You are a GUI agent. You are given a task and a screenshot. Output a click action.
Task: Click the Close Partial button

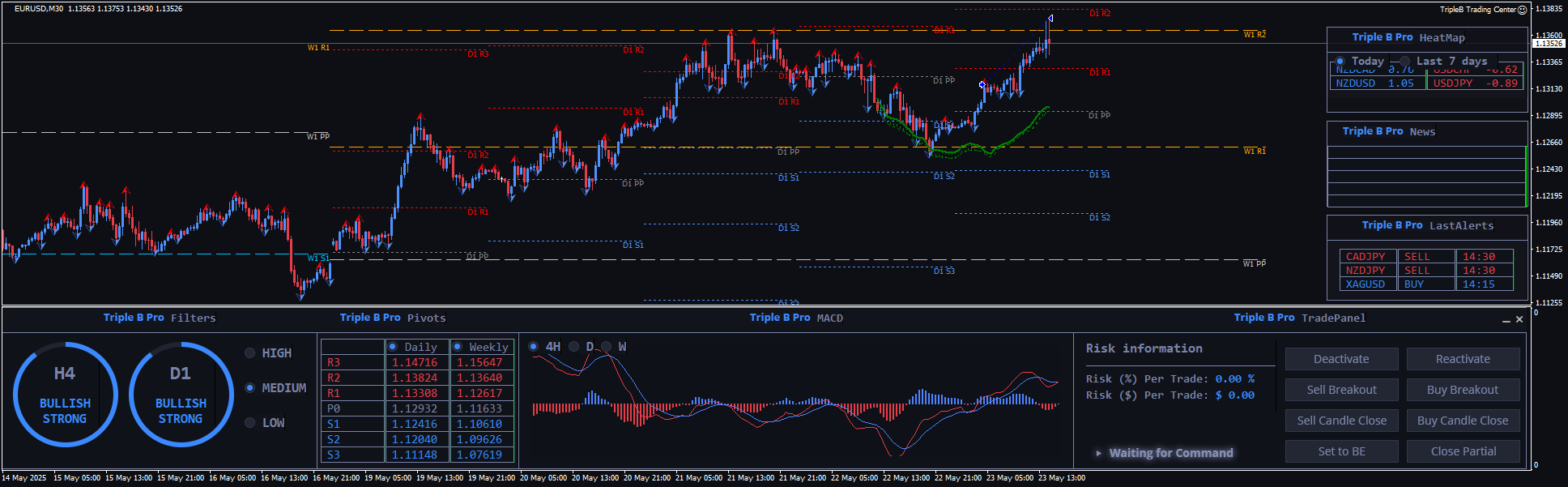[x=1463, y=451]
